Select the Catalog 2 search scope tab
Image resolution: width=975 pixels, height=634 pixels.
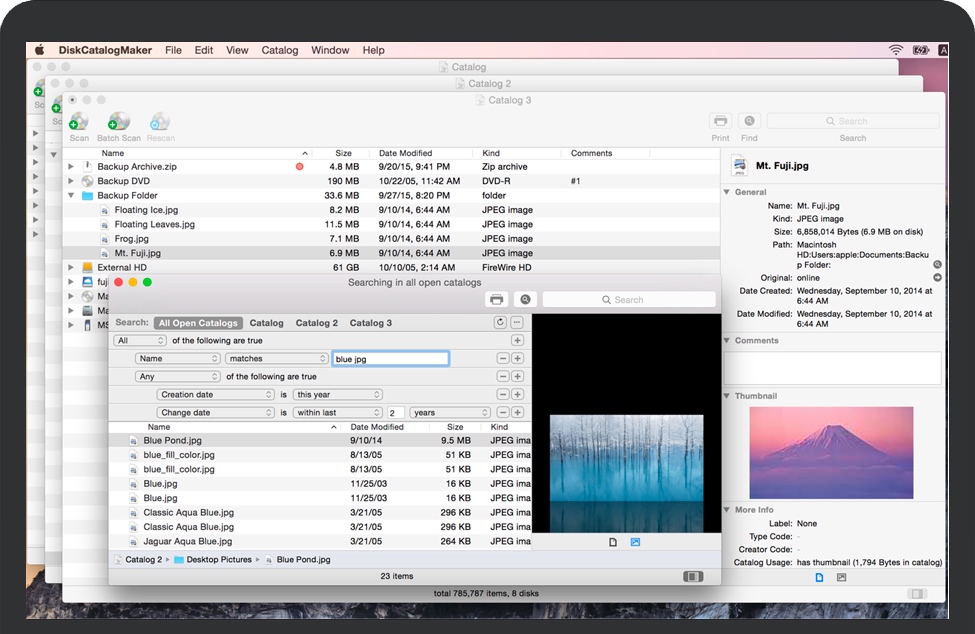click(x=316, y=323)
